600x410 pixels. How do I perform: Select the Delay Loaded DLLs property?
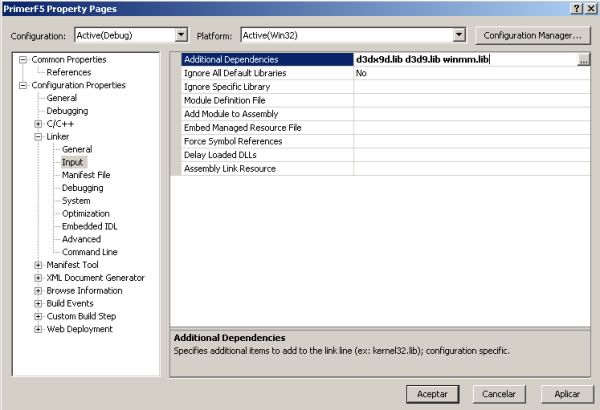[x=267, y=155]
